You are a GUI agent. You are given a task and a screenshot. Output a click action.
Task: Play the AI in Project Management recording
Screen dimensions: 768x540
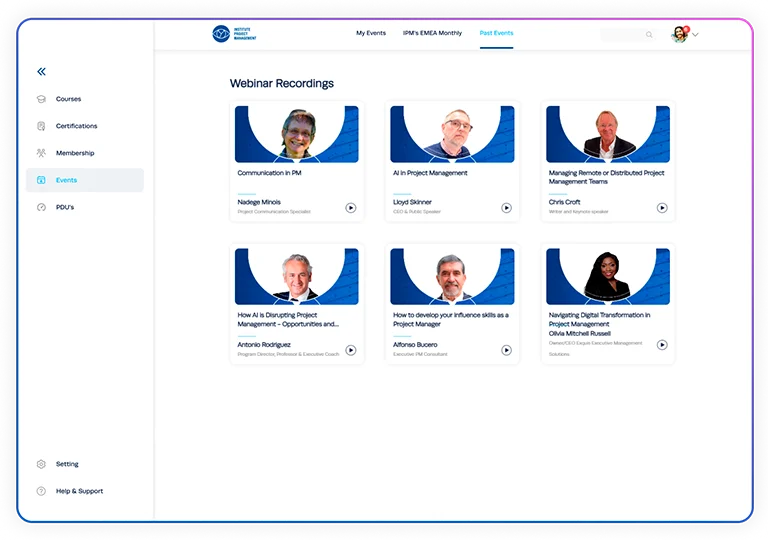[506, 208]
